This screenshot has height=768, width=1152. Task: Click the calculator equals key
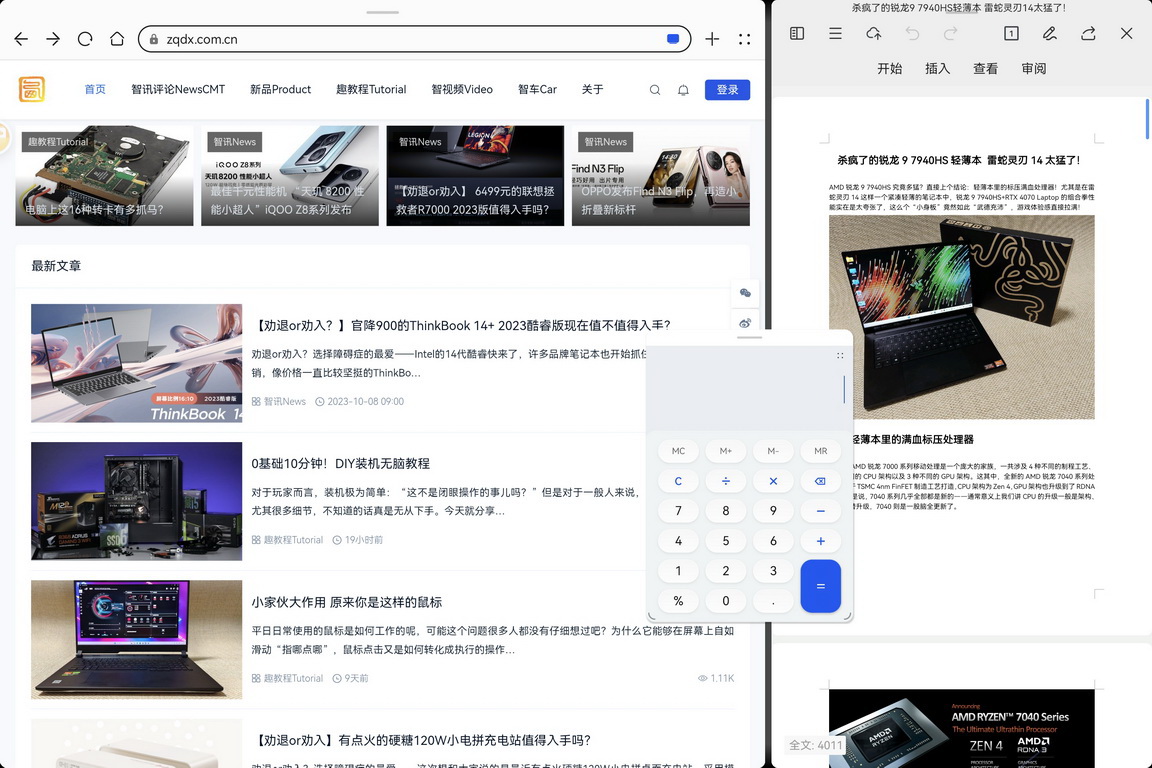(x=821, y=586)
